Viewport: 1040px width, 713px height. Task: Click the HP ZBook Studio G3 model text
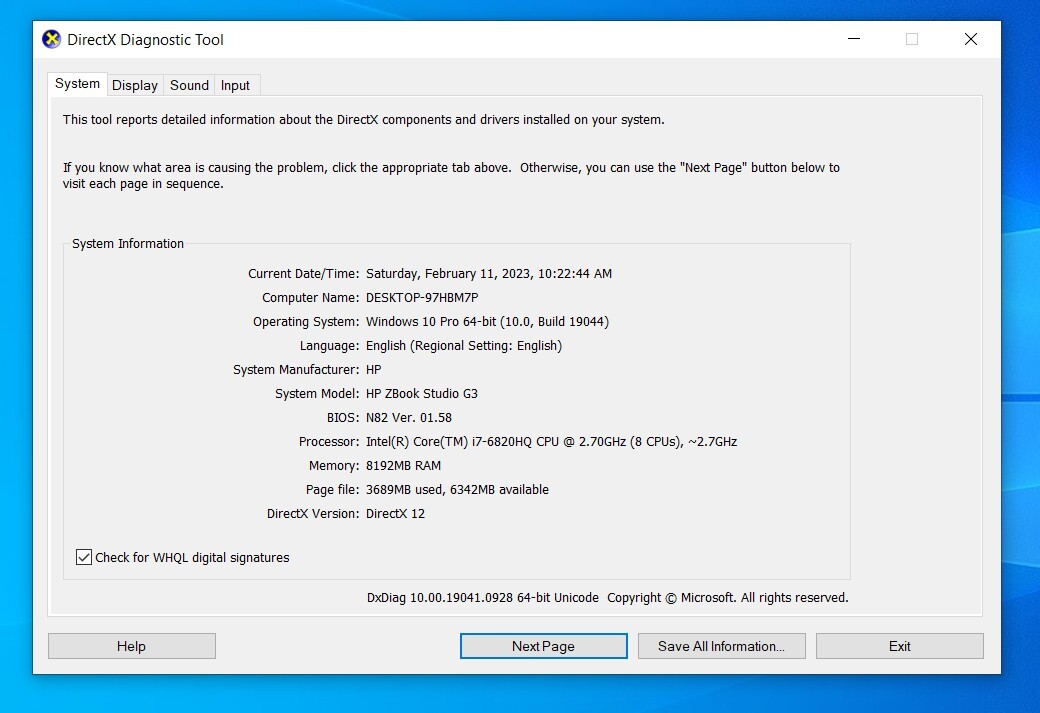tap(422, 393)
